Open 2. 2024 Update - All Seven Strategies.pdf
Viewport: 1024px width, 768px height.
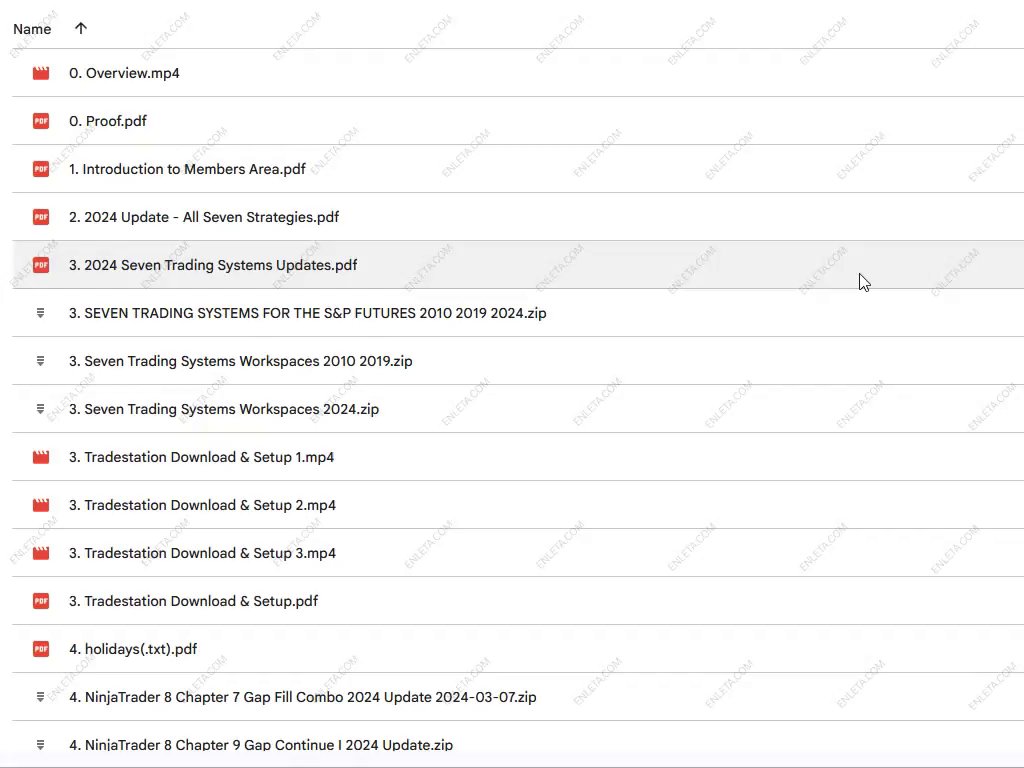click(204, 217)
